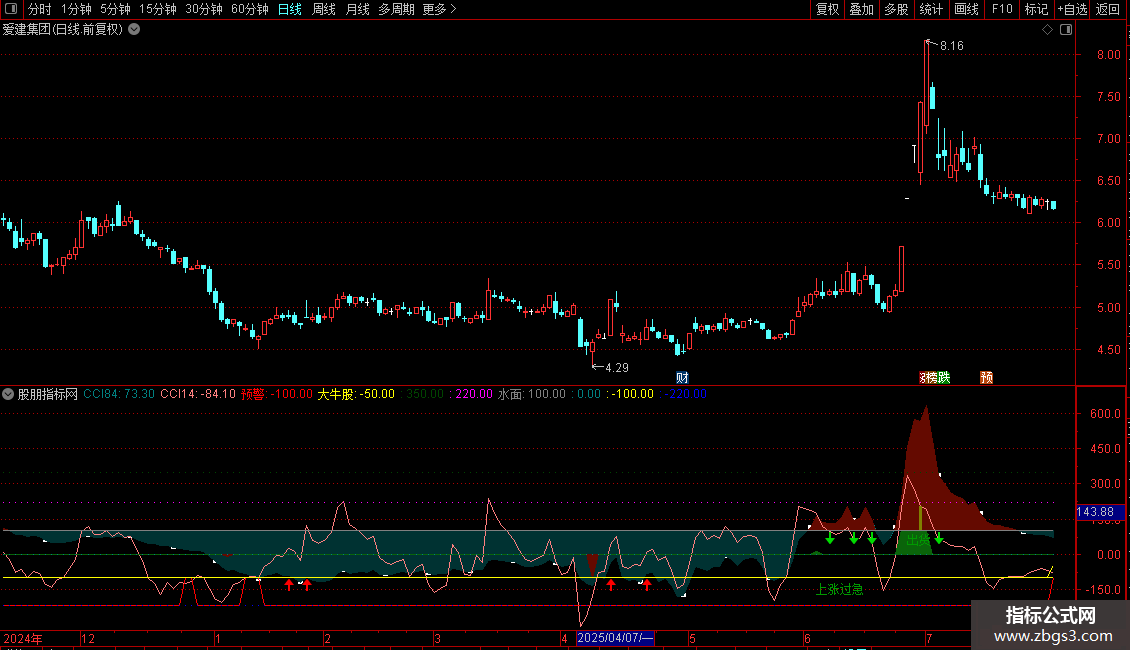The width and height of the screenshot is (1130, 650).
Task: Select the 60分钟 period tab
Action: click(250, 9)
